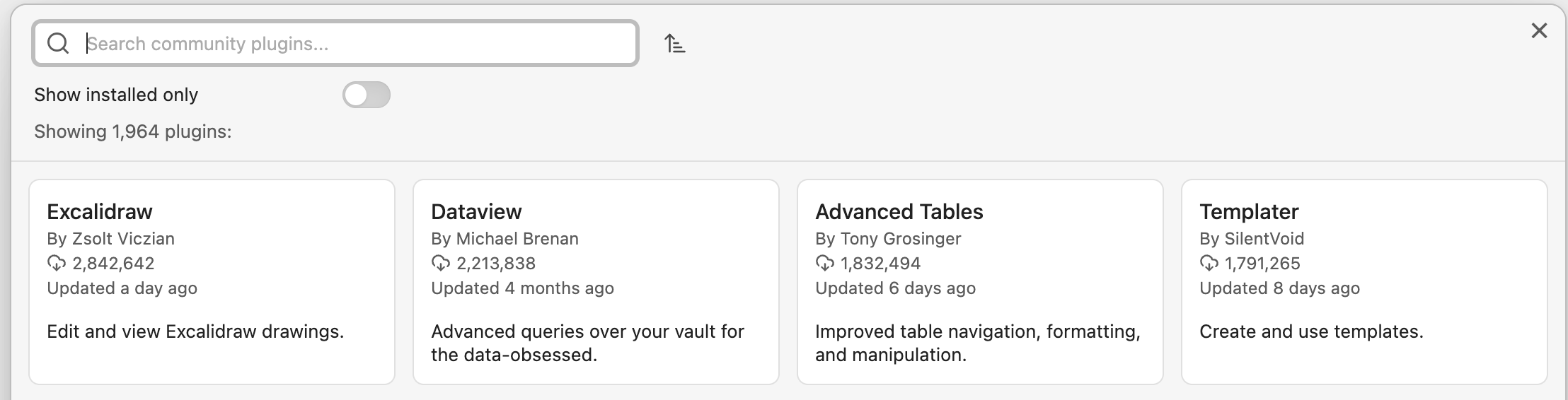Screen dimensions: 1568x400
Task: Open the Excalidraw plugin card
Action: 212,282
